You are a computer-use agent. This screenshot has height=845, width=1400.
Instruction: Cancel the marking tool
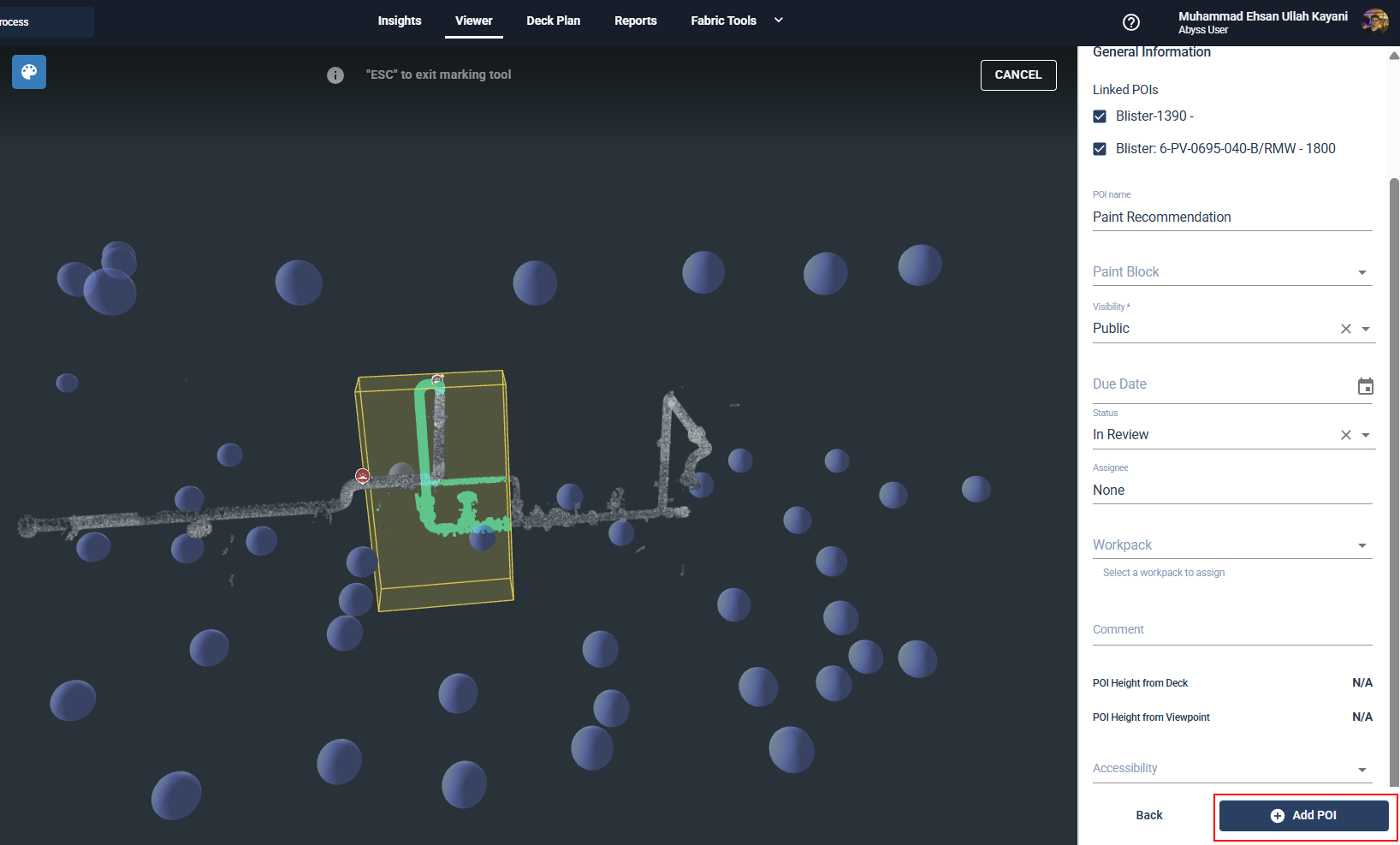point(1017,75)
